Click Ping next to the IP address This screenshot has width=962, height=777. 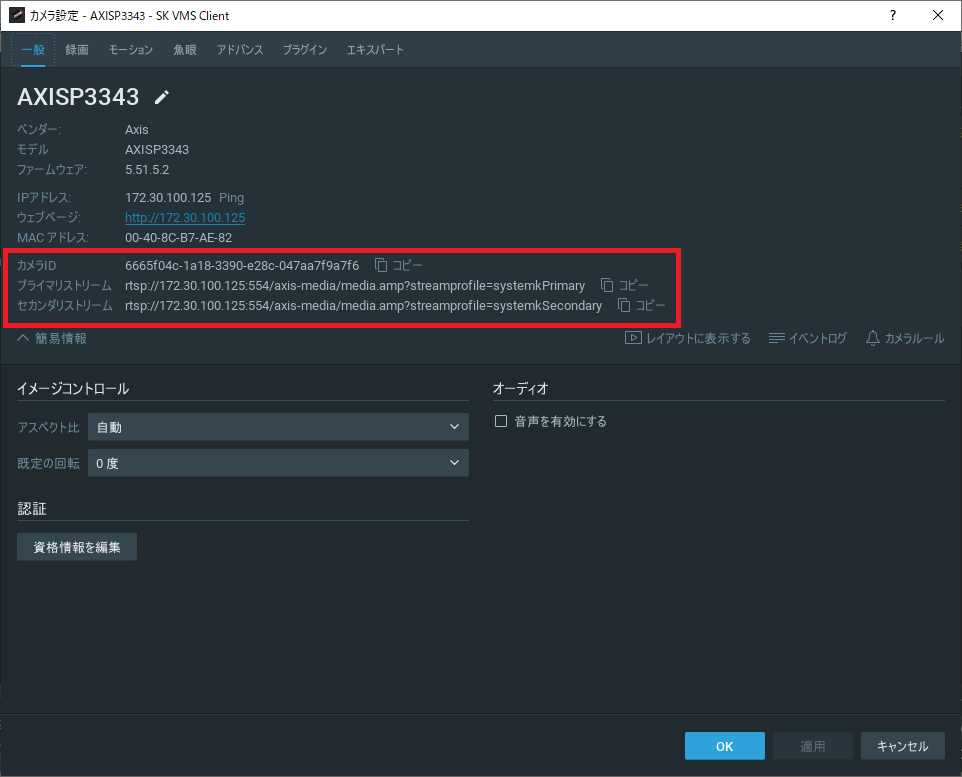pos(231,198)
